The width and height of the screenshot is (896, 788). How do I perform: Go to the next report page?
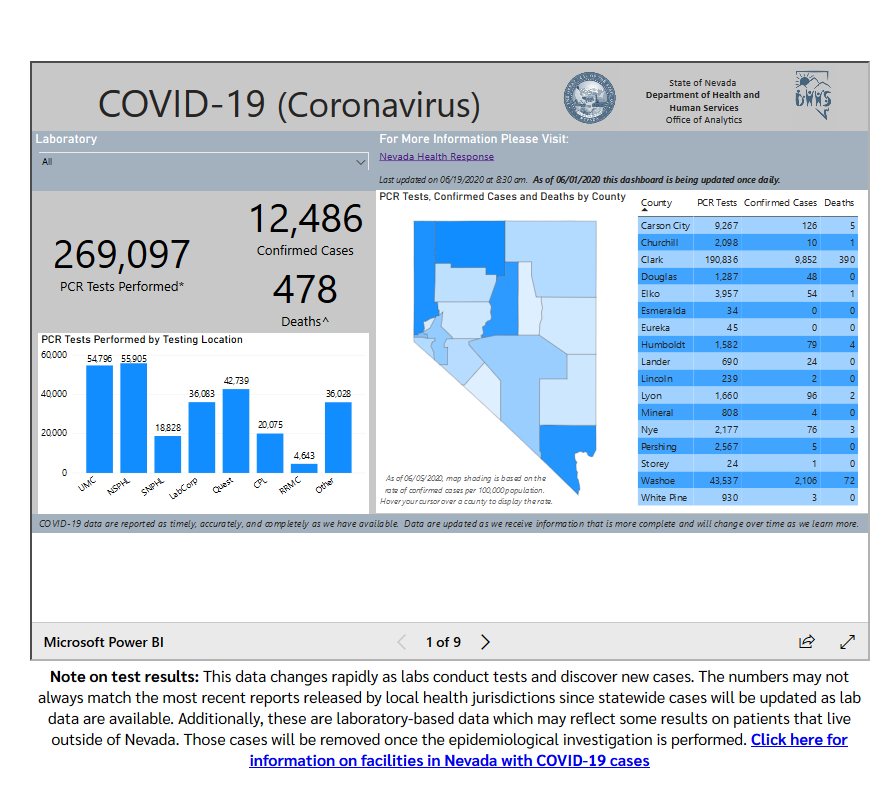click(x=485, y=642)
